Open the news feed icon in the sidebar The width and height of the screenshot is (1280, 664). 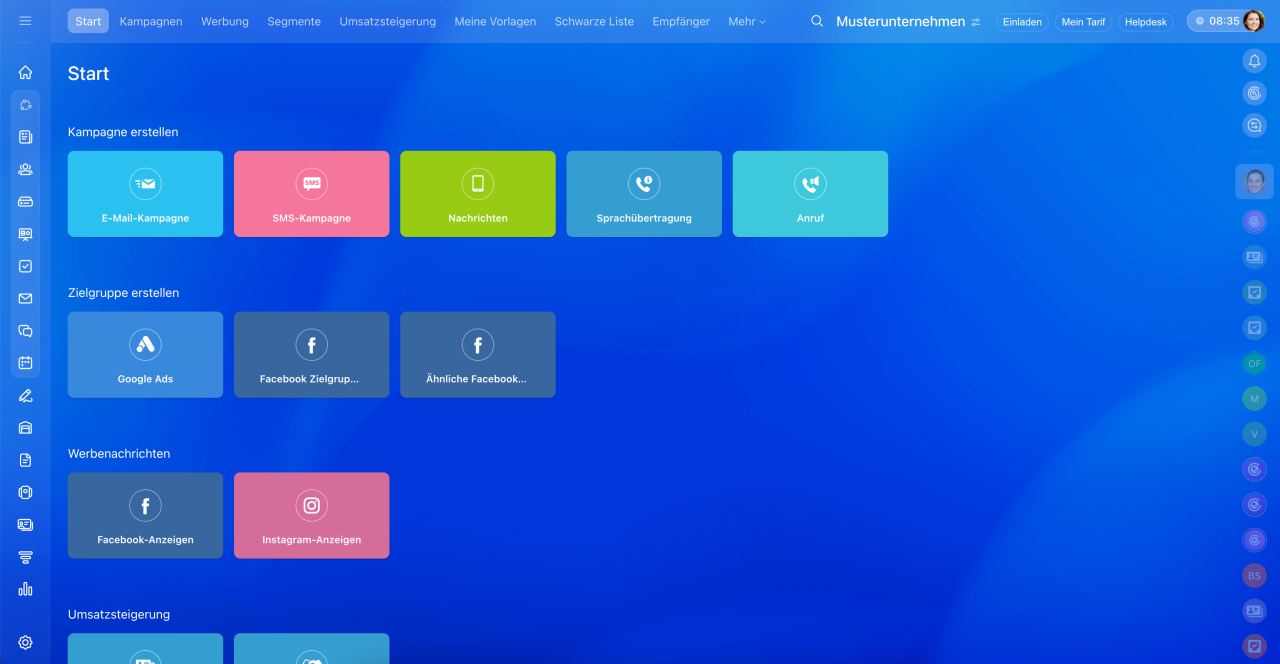[x=25, y=137]
